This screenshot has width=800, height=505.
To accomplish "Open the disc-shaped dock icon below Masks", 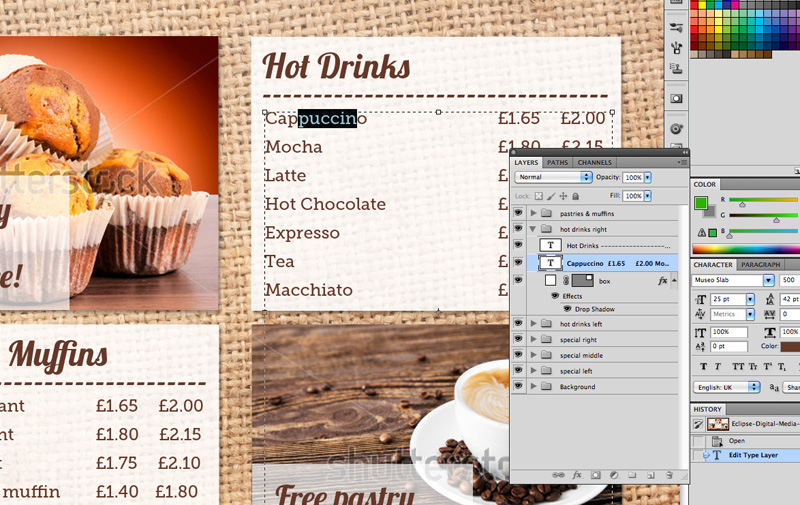I will pos(676,129).
